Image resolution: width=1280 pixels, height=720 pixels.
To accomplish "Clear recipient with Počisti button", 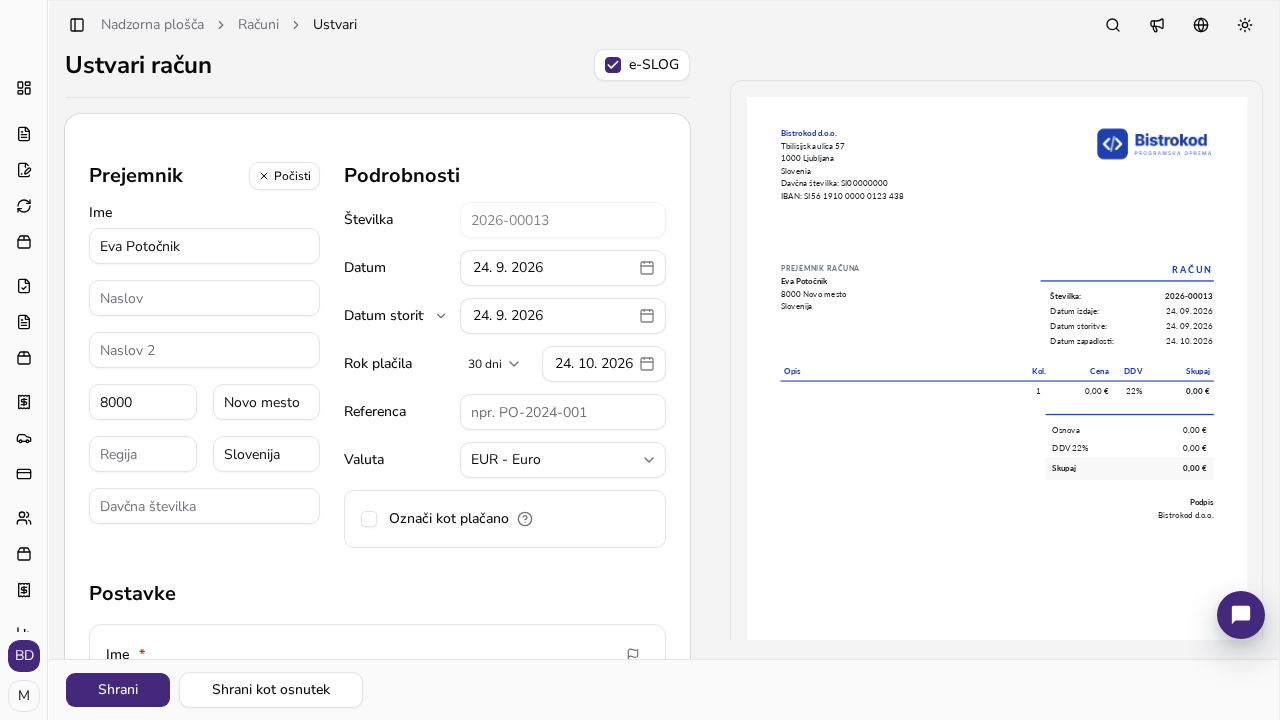I will 284,176.
